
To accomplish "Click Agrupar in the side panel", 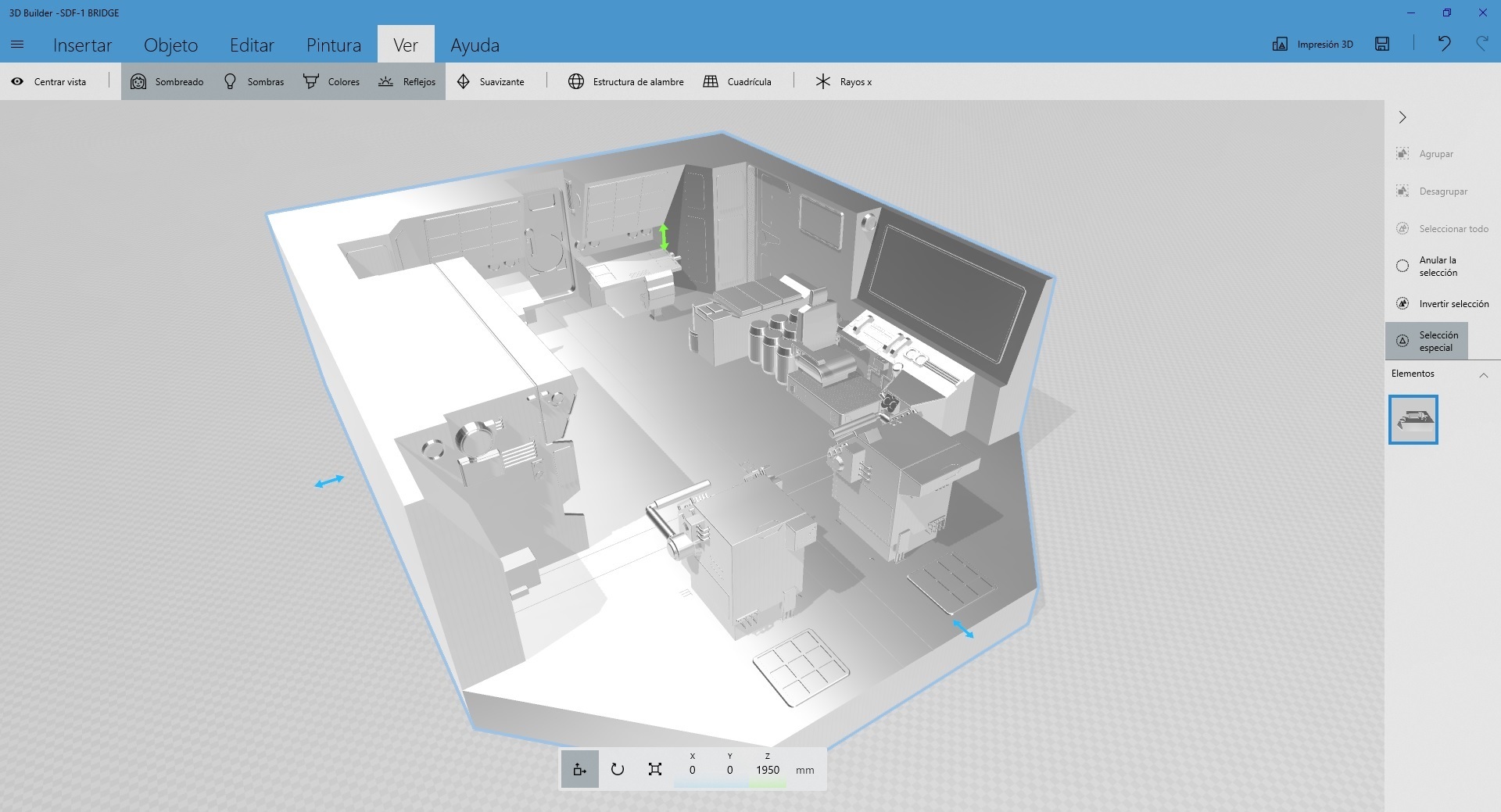I will click(1425, 154).
